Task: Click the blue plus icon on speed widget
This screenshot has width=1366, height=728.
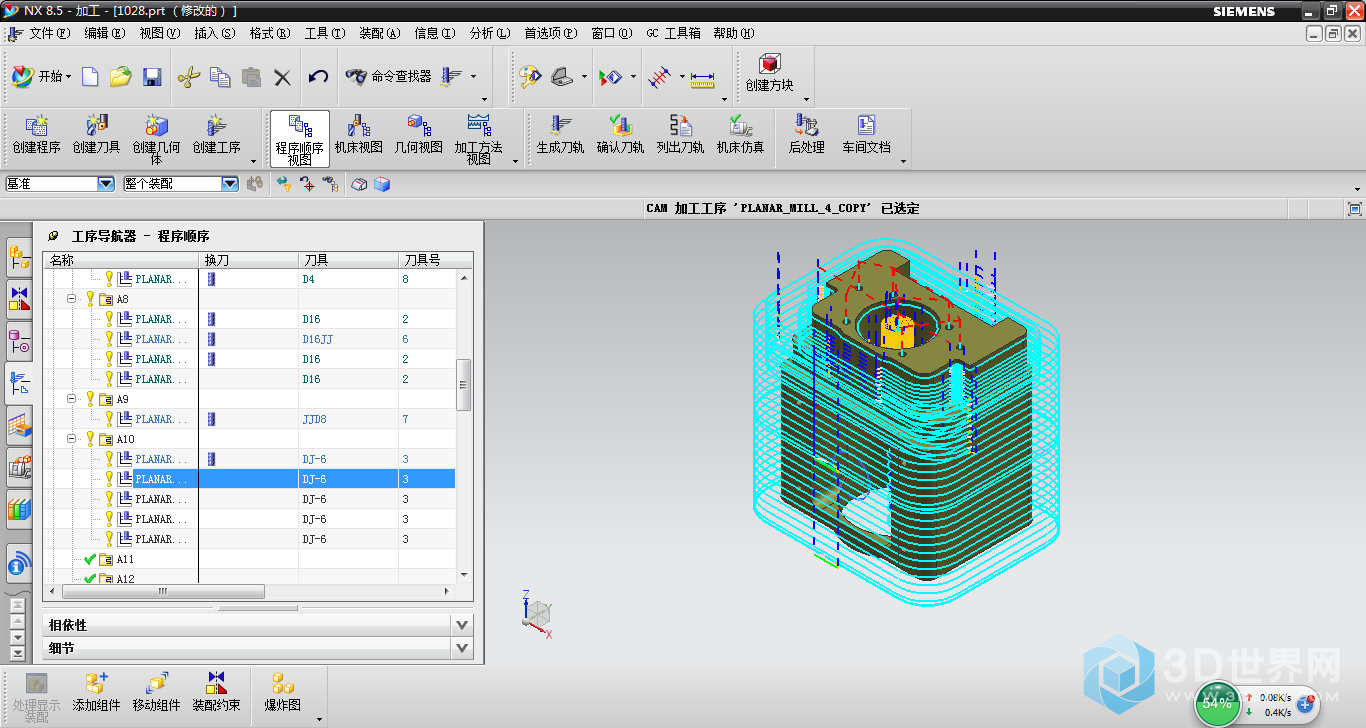Action: (1304, 705)
